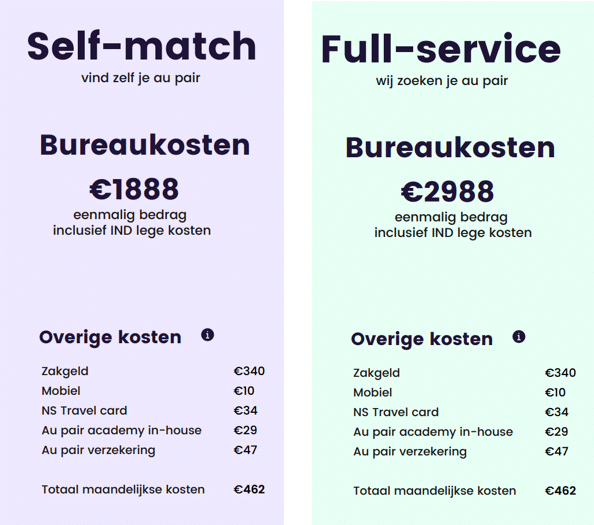Click 'wij zoeken je au pair' subtitle

[442, 81]
